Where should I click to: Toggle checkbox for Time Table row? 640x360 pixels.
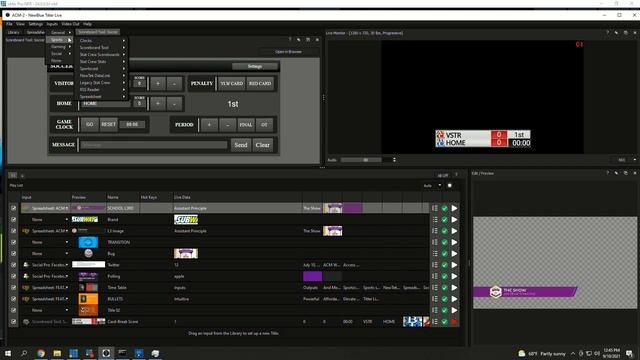(x=13, y=288)
